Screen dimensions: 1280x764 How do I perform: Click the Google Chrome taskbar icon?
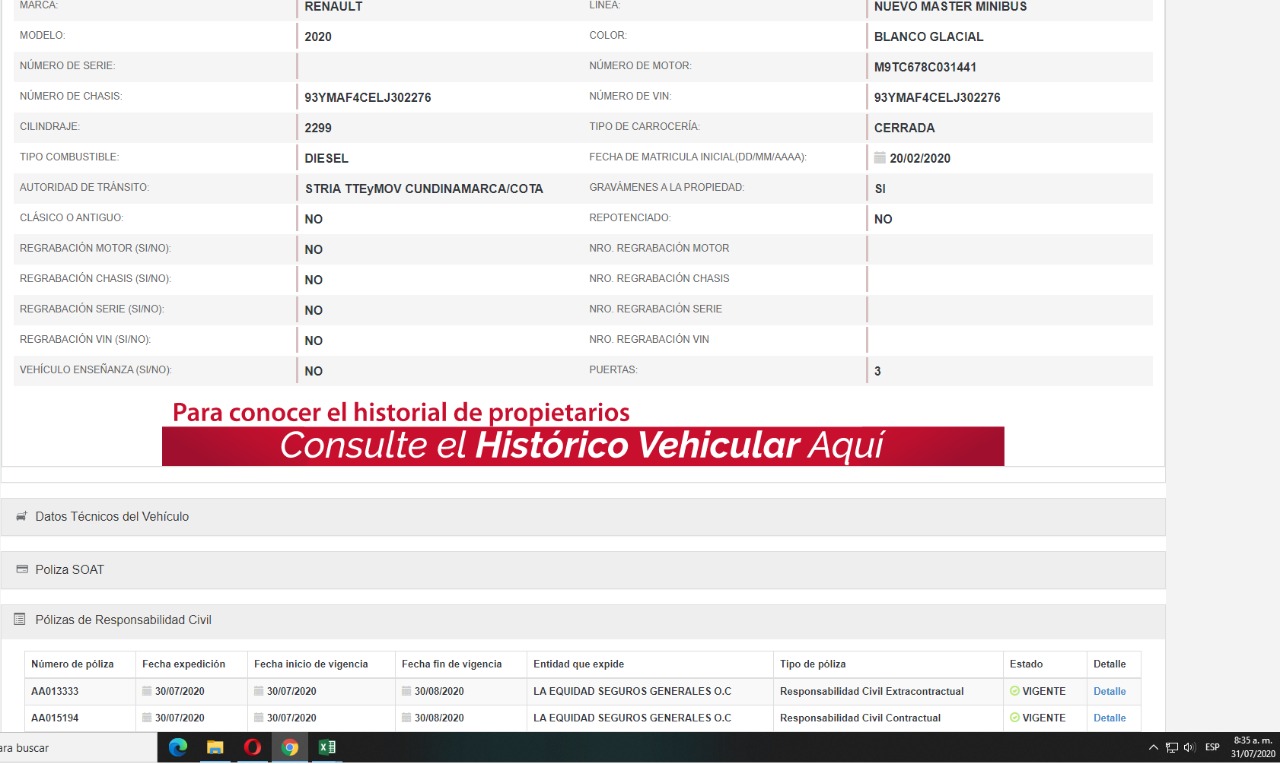tap(290, 747)
